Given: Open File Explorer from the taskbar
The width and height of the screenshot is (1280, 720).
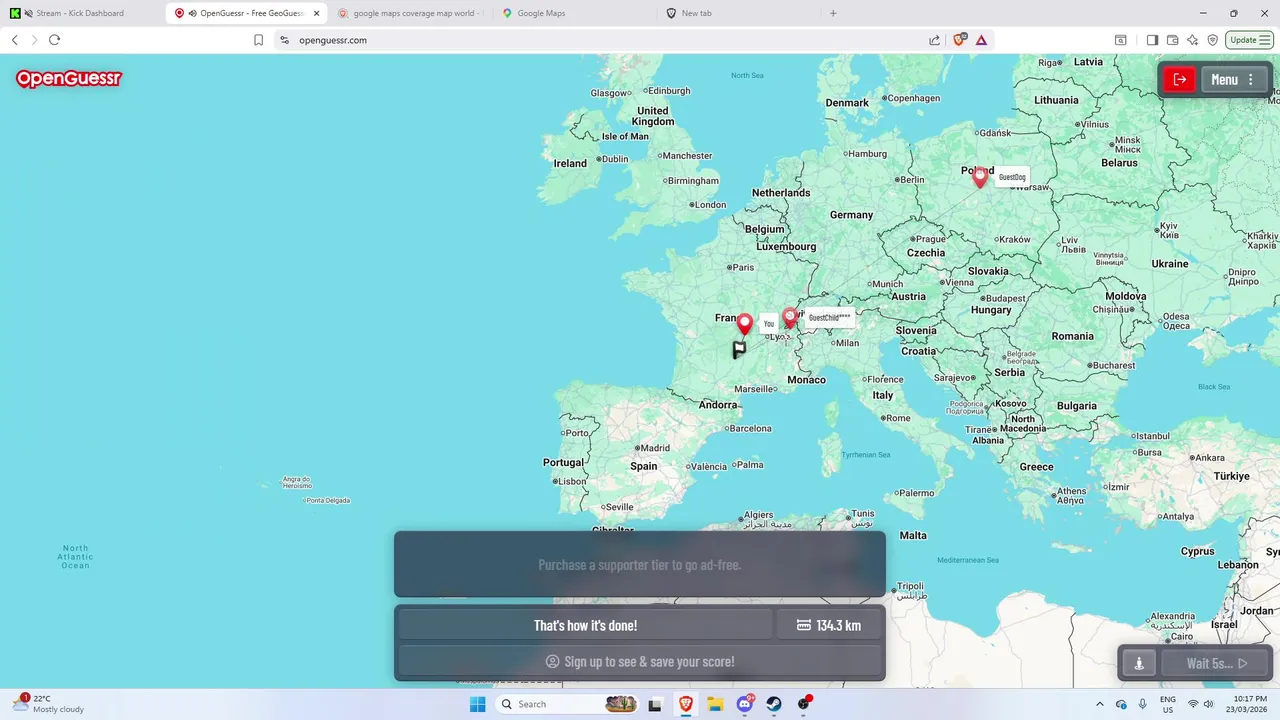Looking at the screenshot, I should pyautogui.click(x=715, y=704).
